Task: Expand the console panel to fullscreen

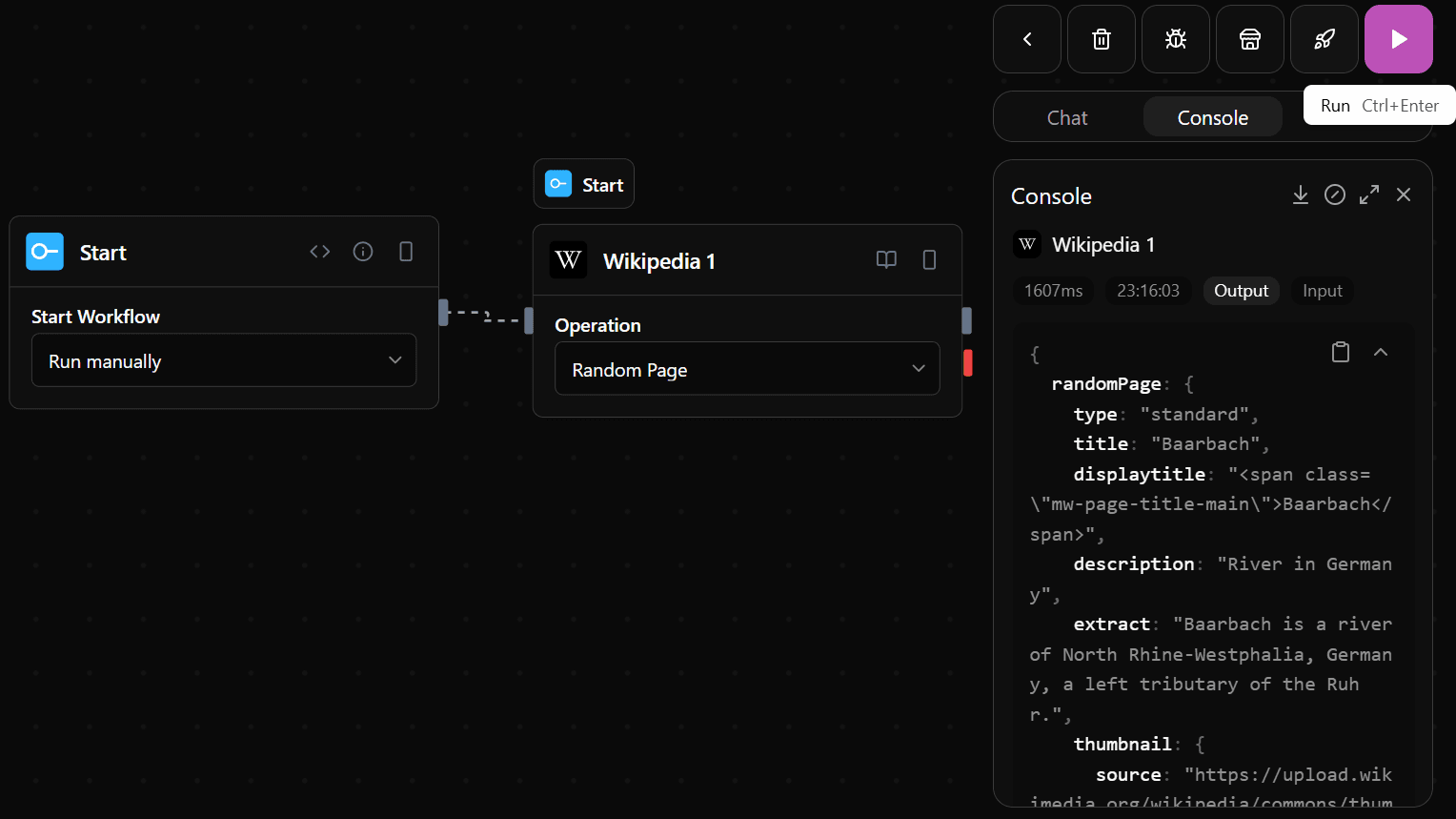Action: pos(1368,195)
